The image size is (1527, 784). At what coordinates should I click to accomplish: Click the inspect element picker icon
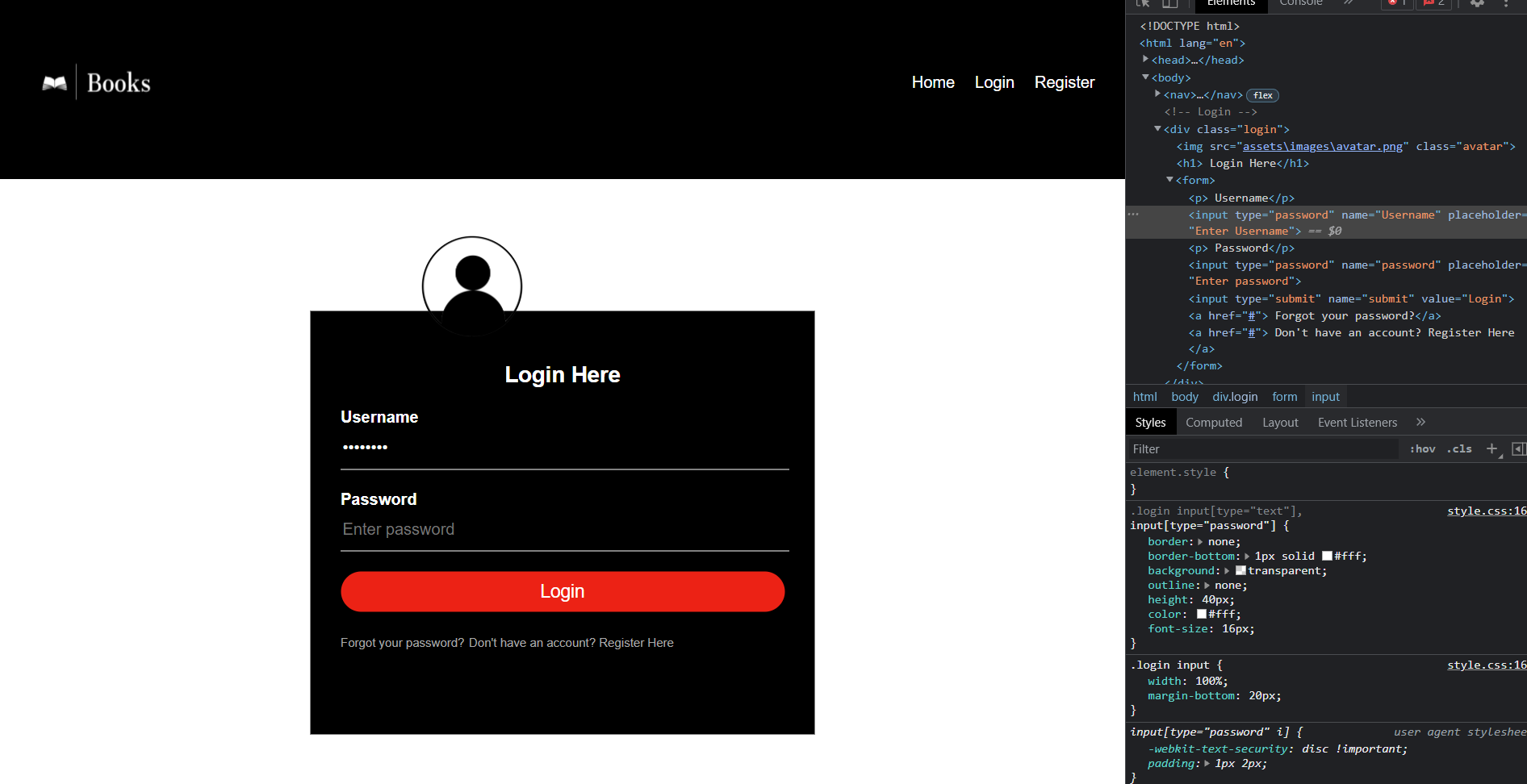pyautogui.click(x=1143, y=3)
